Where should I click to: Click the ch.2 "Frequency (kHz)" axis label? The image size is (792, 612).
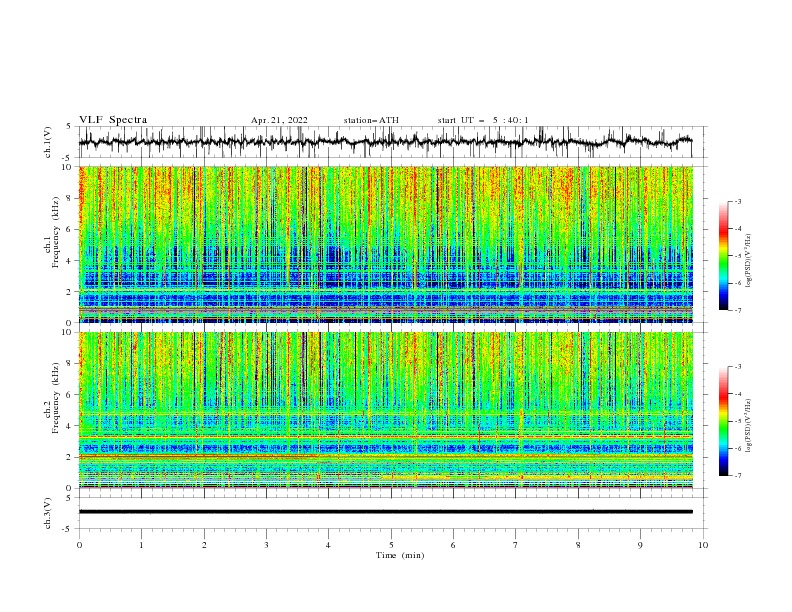tap(56, 398)
